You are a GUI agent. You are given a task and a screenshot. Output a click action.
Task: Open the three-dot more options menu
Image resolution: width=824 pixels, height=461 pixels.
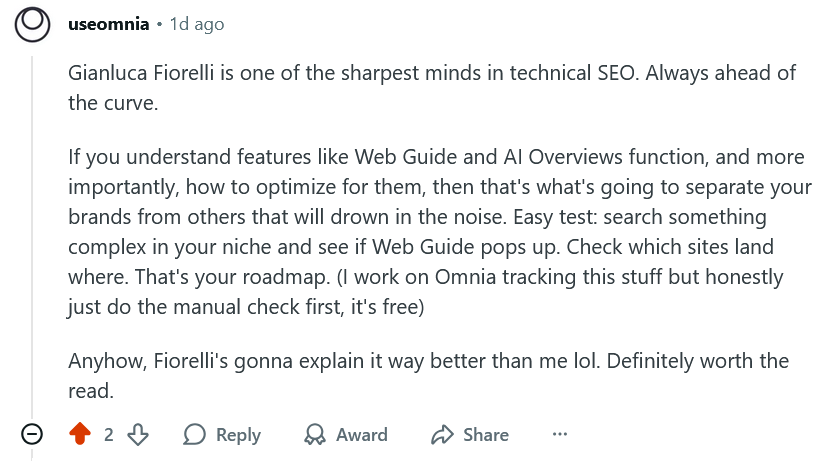(x=560, y=434)
